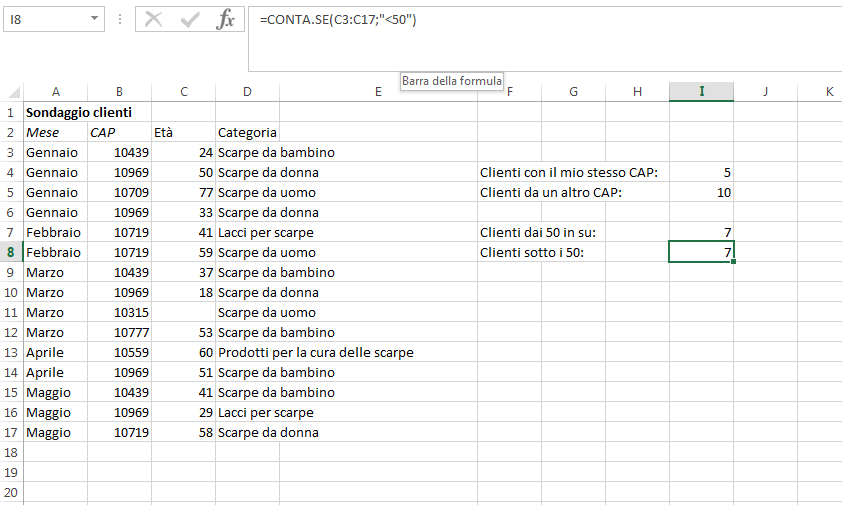The height and width of the screenshot is (505, 842).
Task: Cancel formula entry with the X icon
Action: point(154,20)
